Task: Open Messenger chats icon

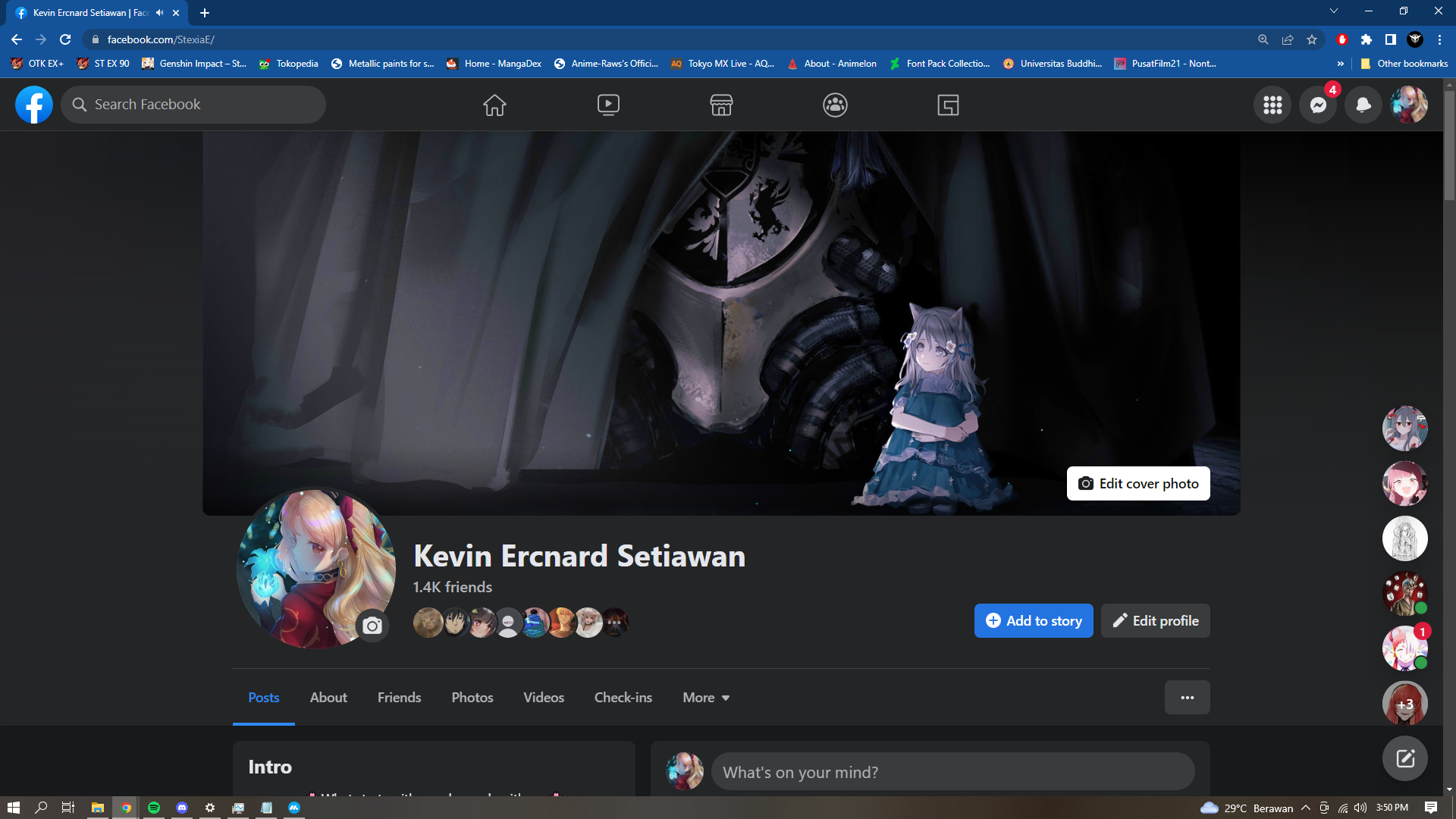Action: pyautogui.click(x=1318, y=105)
